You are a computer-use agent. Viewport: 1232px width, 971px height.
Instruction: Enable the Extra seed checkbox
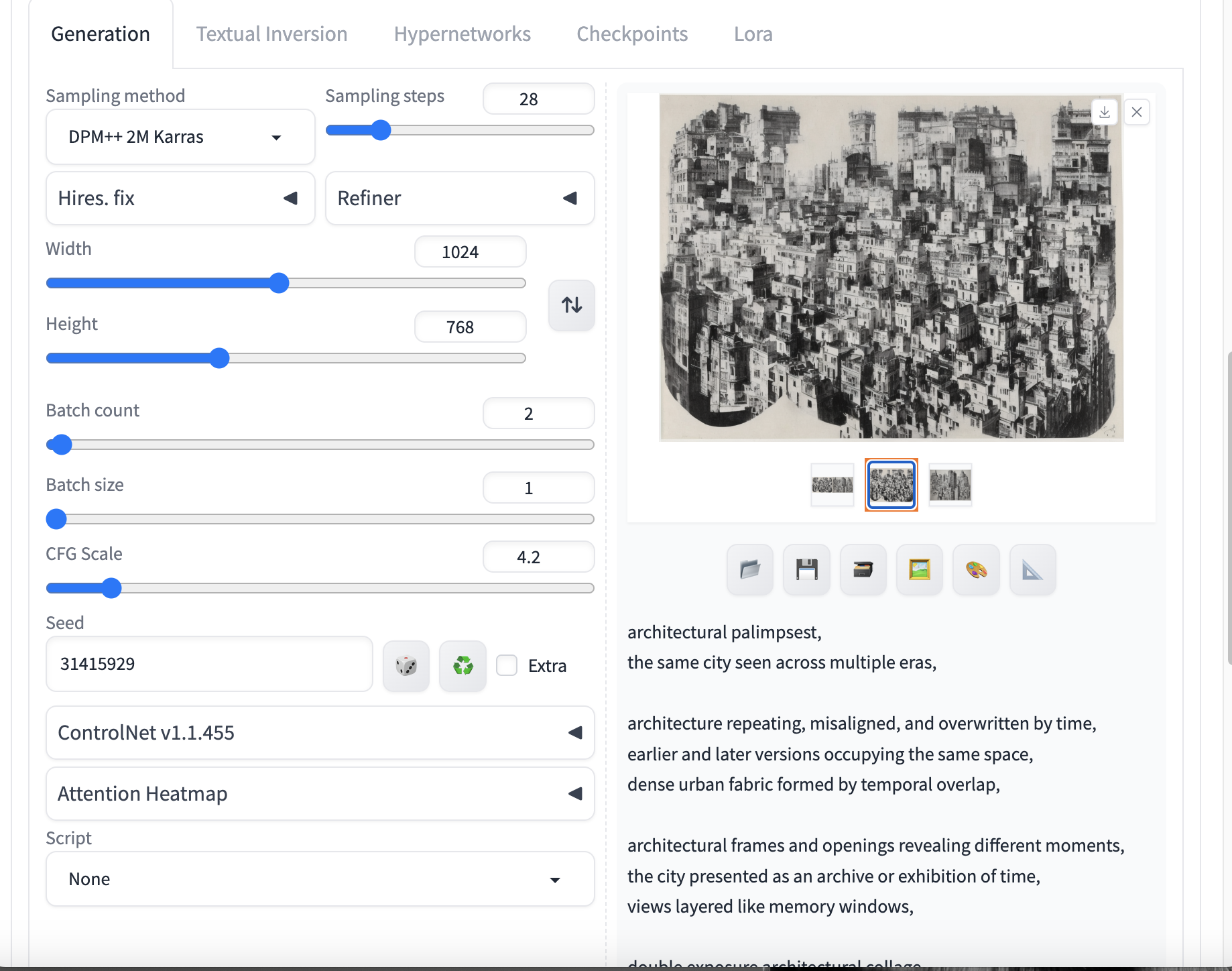(507, 666)
